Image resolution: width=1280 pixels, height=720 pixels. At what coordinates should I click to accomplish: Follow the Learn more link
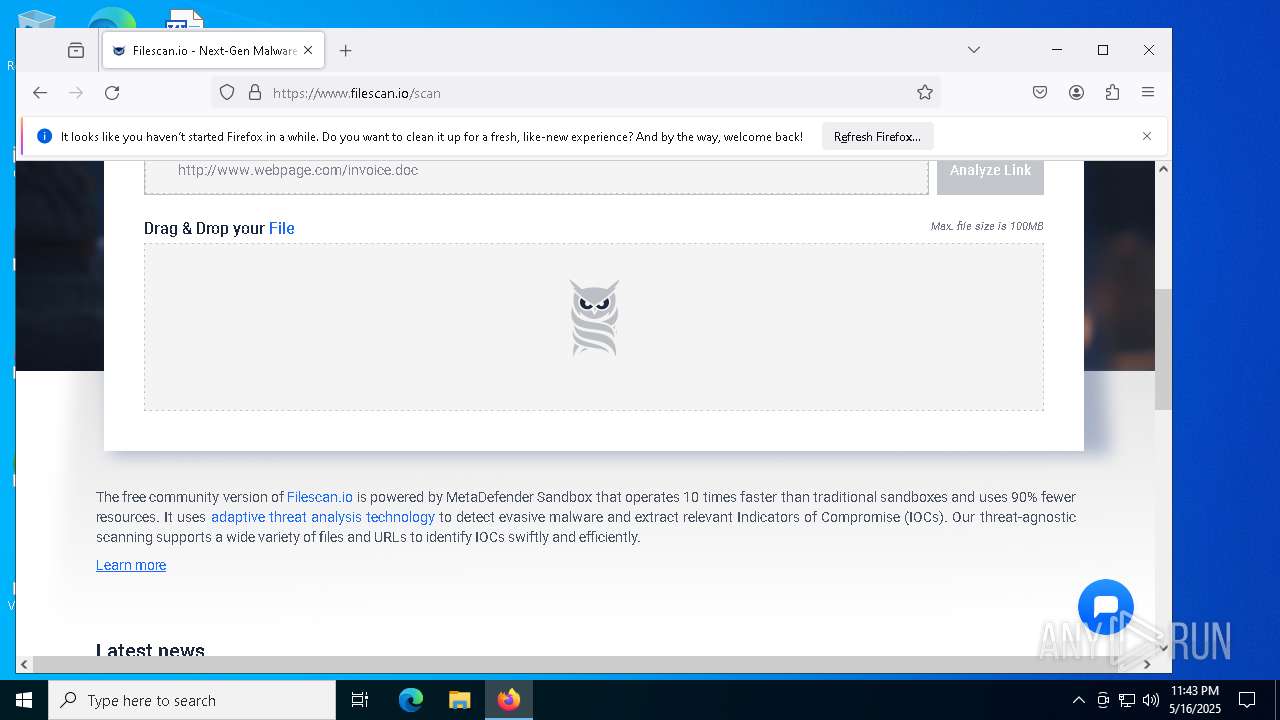[131, 565]
